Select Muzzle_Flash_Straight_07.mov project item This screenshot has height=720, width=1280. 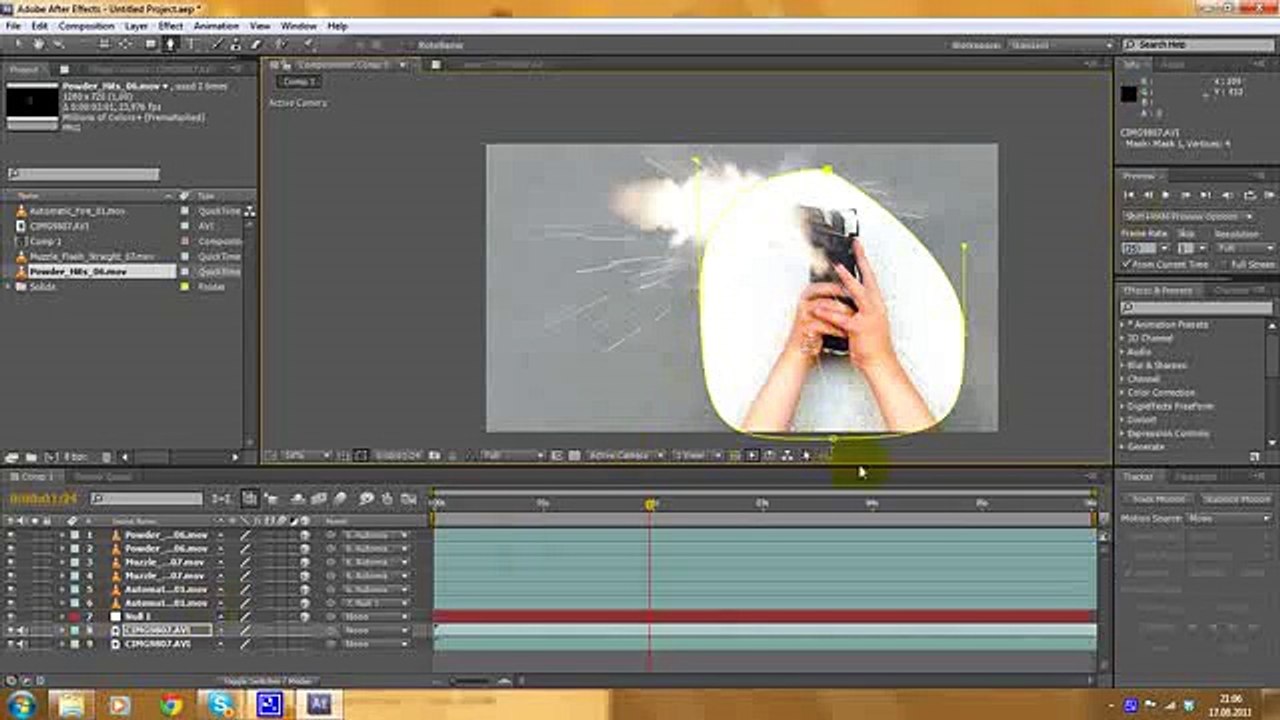click(92, 257)
